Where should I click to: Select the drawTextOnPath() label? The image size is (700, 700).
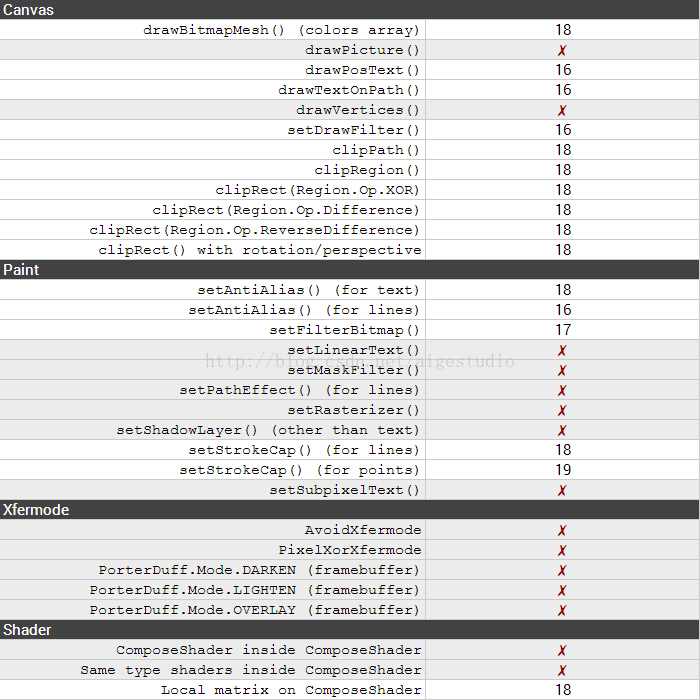(x=349, y=90)
